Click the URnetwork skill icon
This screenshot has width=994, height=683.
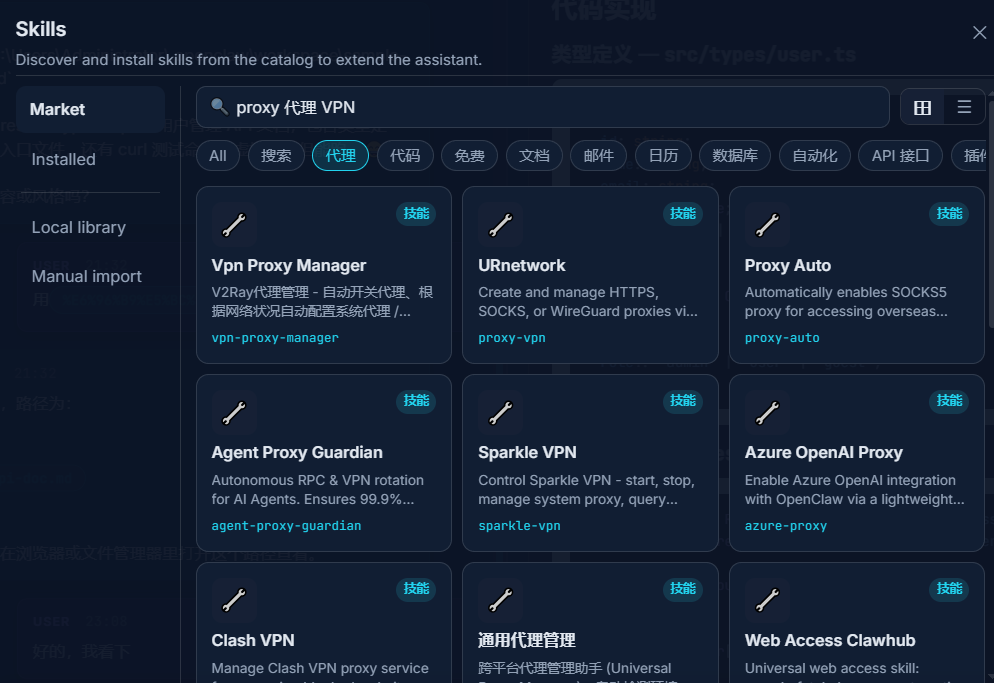[500, 225]
